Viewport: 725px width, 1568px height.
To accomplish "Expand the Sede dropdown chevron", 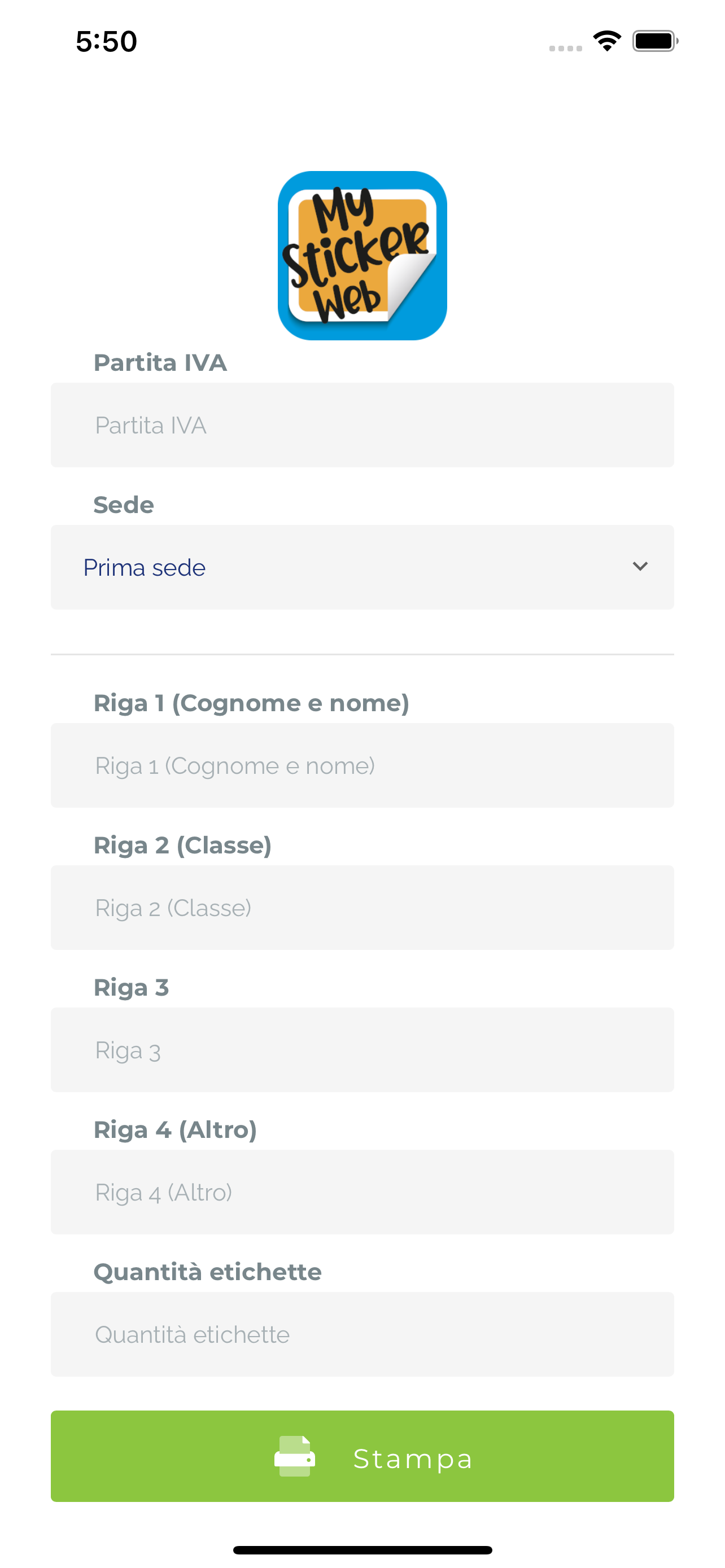I will 640,567.
